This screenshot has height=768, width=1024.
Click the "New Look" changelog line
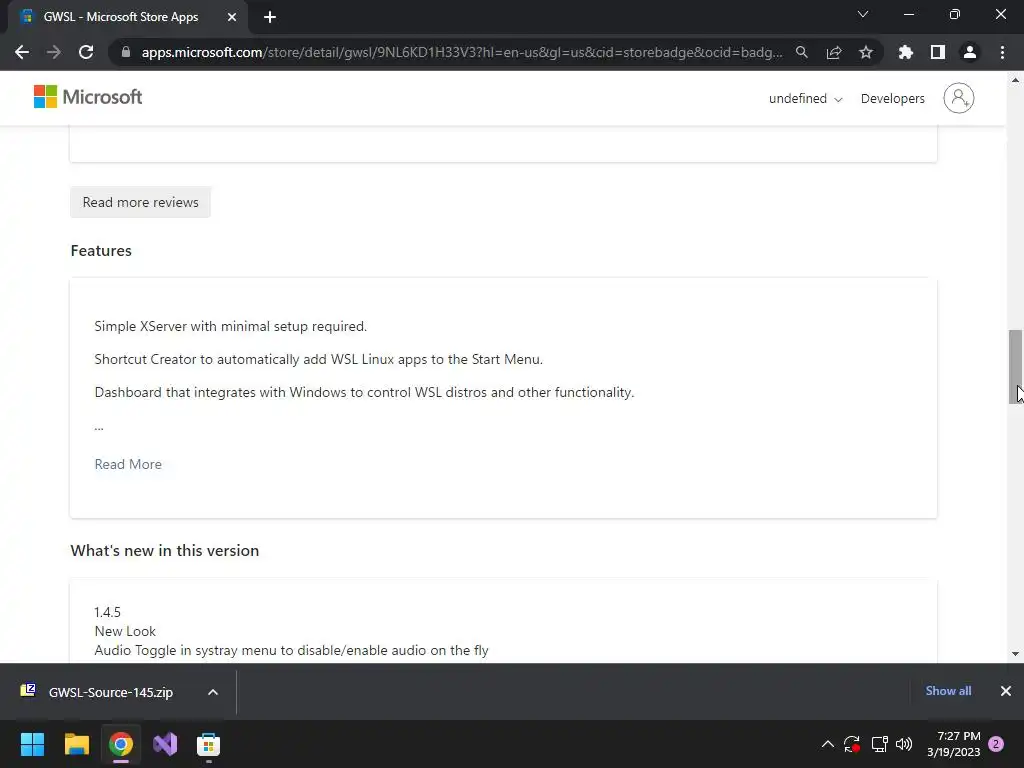point(125,632)
